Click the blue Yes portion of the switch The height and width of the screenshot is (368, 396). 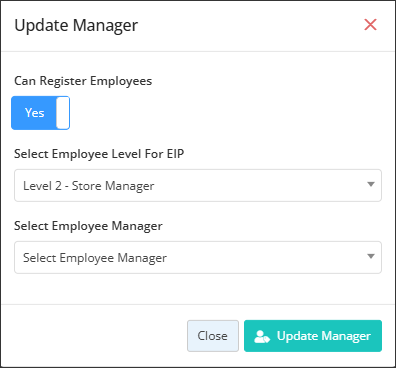pos(34,113)
